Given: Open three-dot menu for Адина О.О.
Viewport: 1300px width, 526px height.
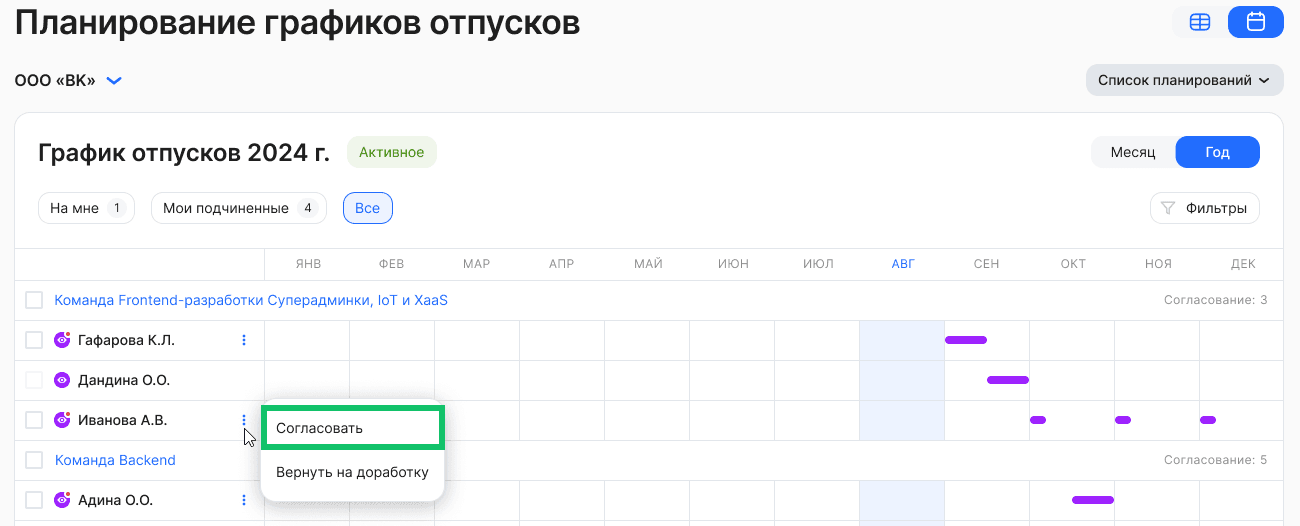Looking at the screenshot, I should pyautogui.click(x=244, y=500).
